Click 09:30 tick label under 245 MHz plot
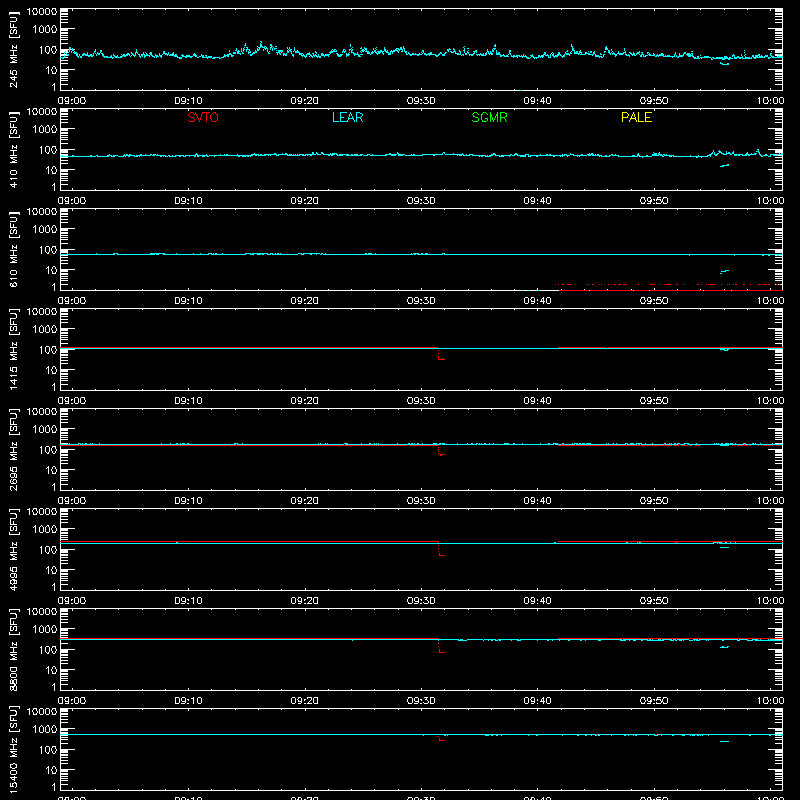The width and height of the screenshot is (800, 800). click(421, 101)
